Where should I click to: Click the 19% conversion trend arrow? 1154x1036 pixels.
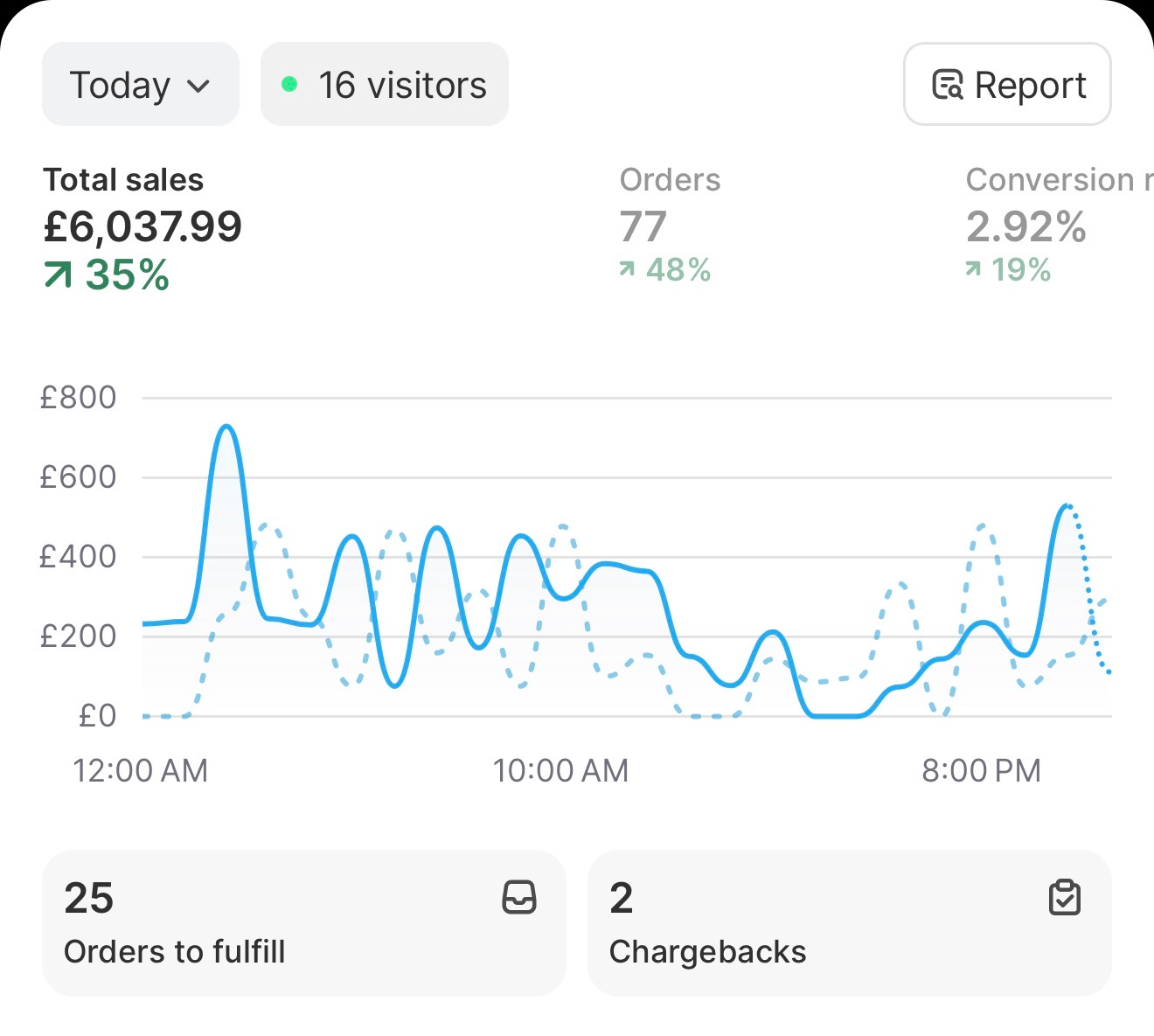973,269
